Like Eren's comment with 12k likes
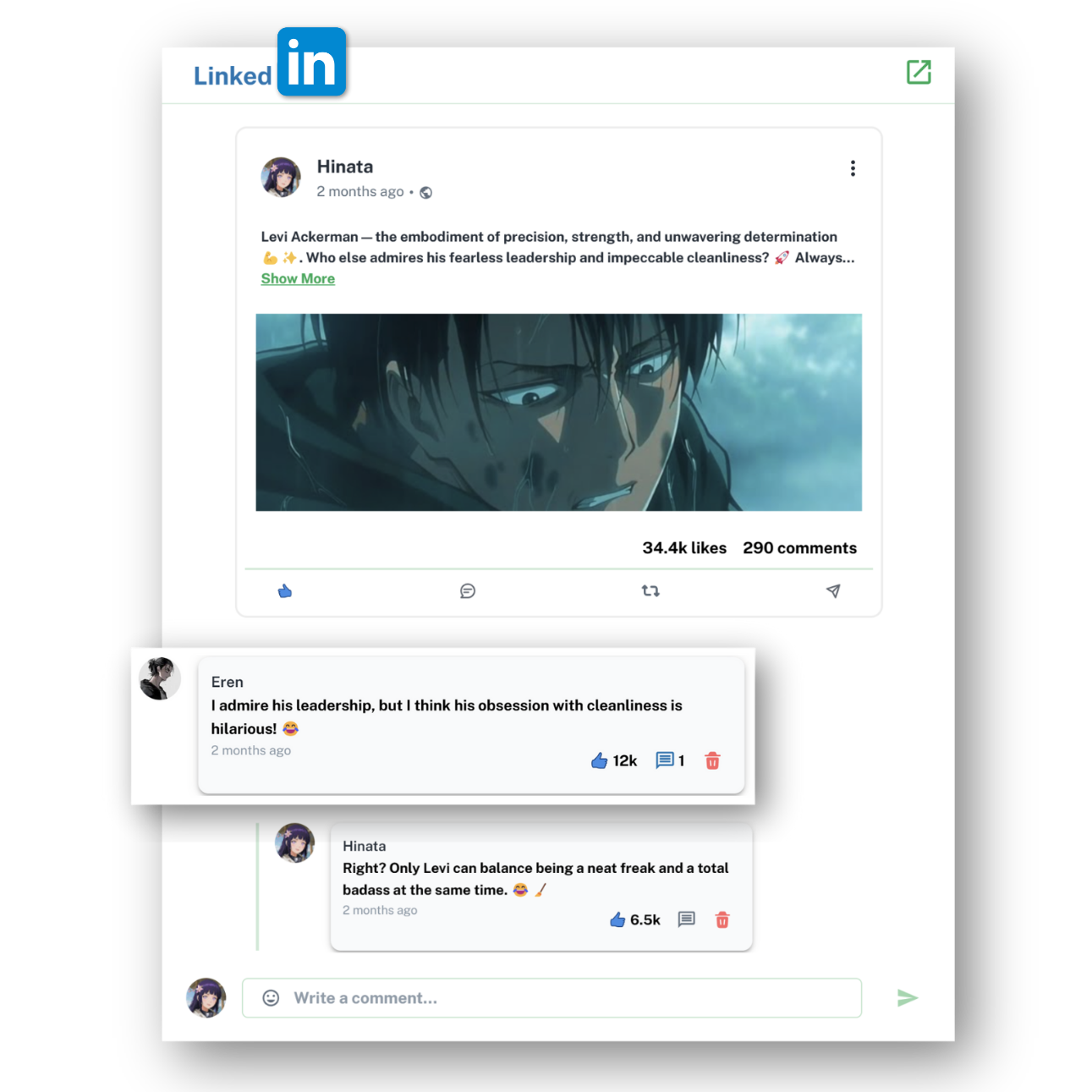This screenshot has width=1092, height=1092. 600,761
